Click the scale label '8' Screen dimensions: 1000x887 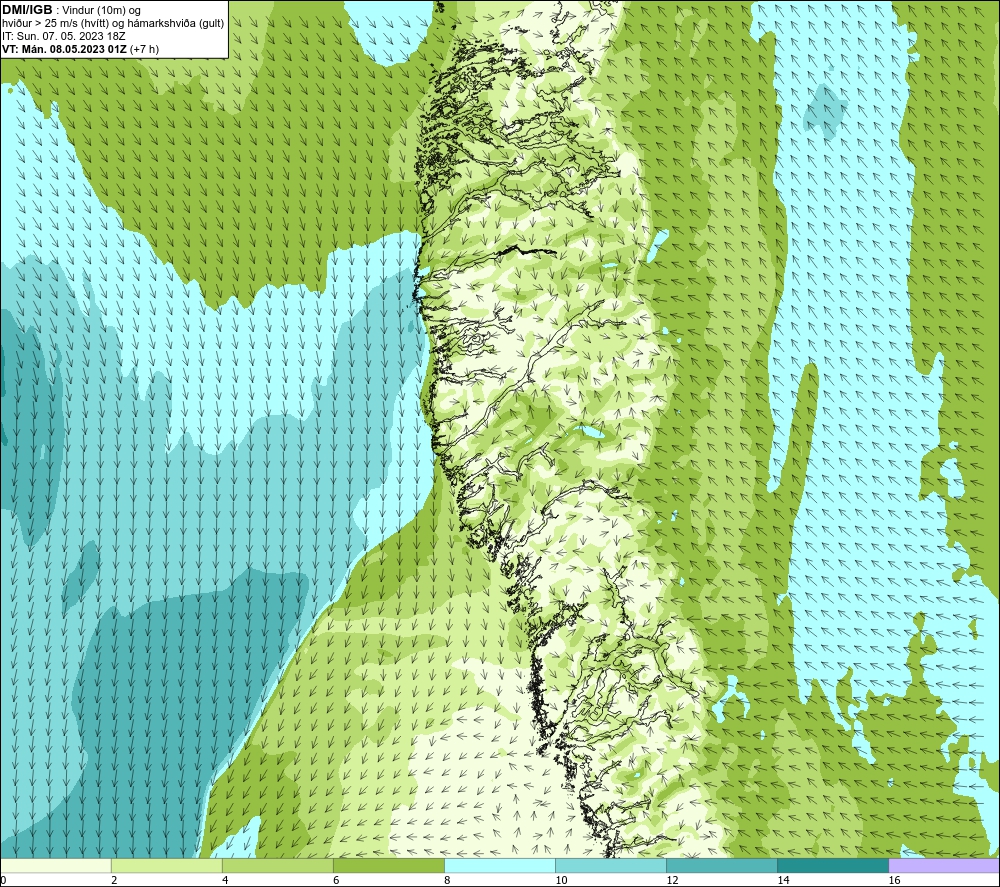tap(447, 881)
